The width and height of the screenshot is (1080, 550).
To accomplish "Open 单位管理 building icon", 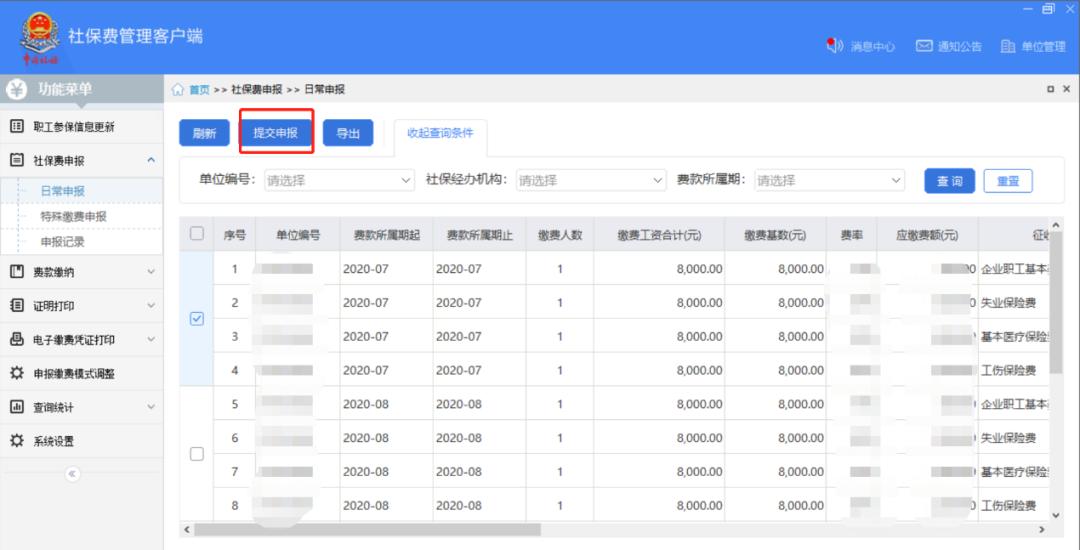I will click(x=1007, y=46).
